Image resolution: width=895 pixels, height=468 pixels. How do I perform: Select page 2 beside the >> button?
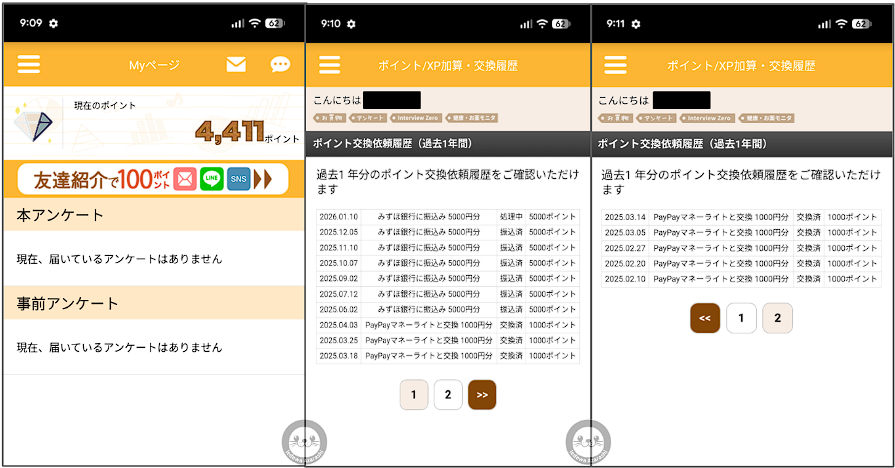point(447,394)
